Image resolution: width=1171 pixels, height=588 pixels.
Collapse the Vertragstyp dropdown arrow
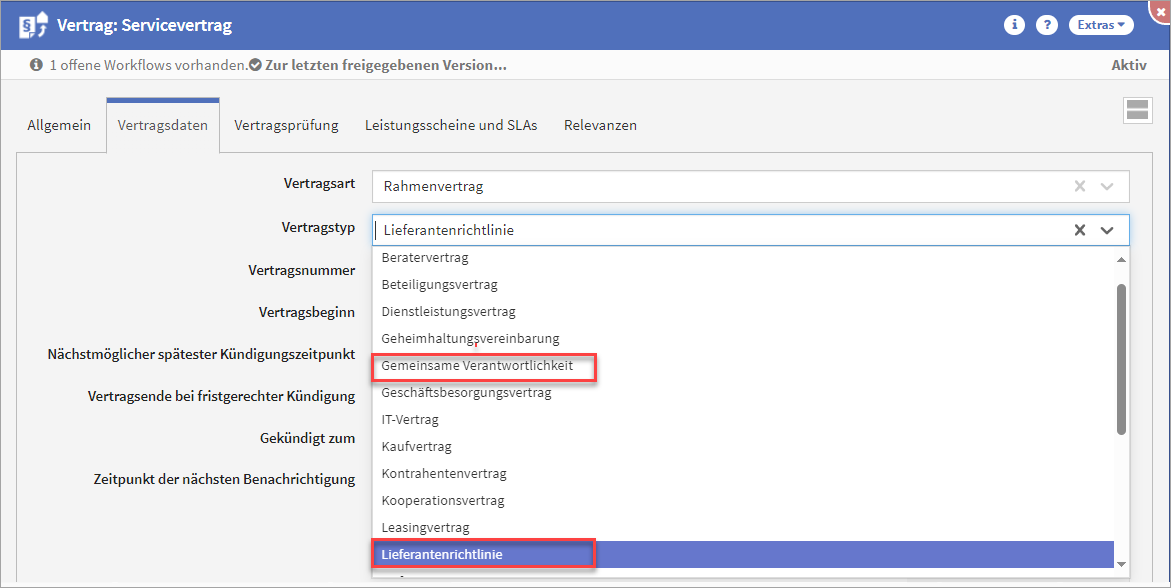click(x=1107, y=230)
